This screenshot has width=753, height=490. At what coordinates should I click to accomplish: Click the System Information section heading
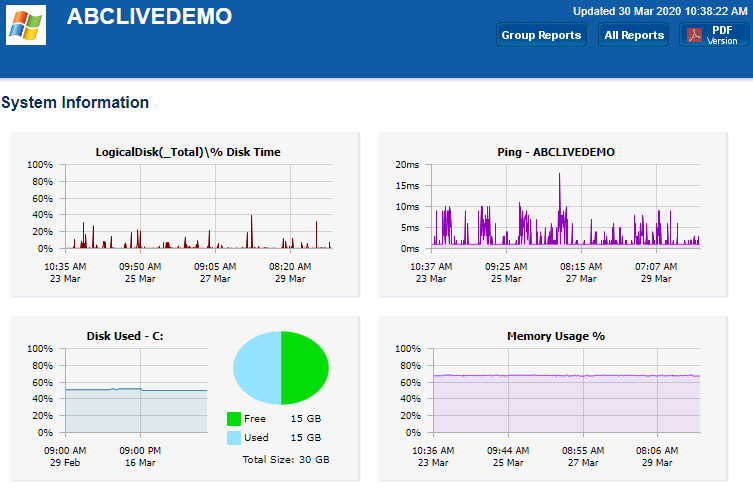pyautogui.click(x=75, y=102)
